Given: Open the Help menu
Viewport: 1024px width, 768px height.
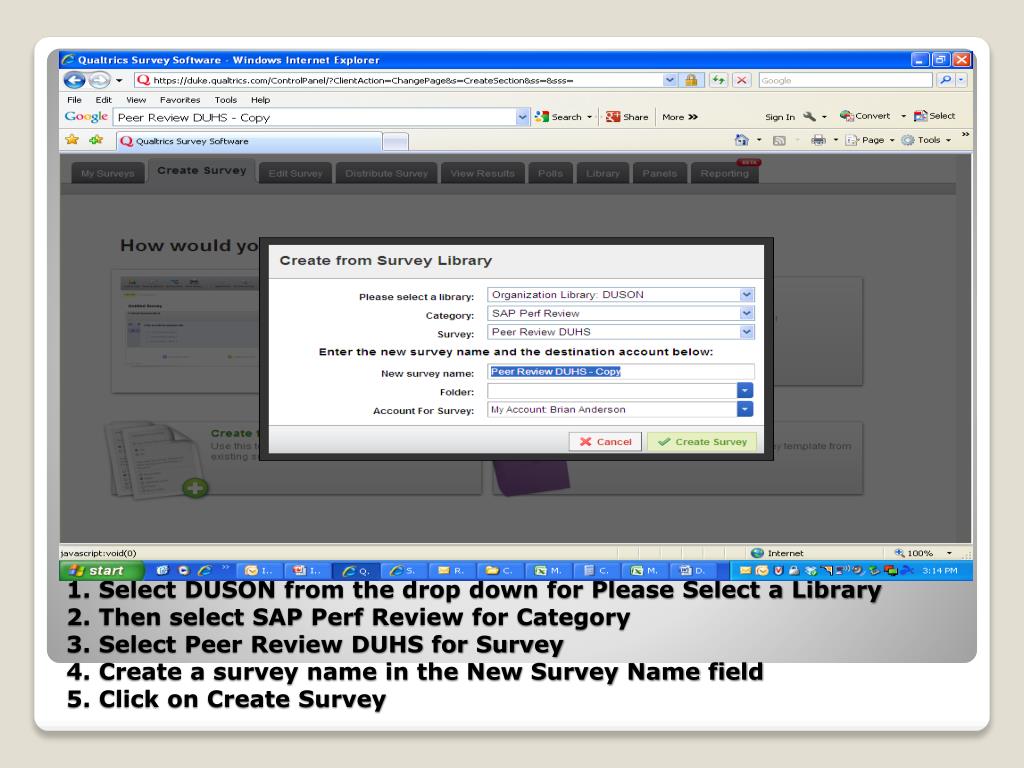Looking at the screenshot, I should (x=261, y=100).
